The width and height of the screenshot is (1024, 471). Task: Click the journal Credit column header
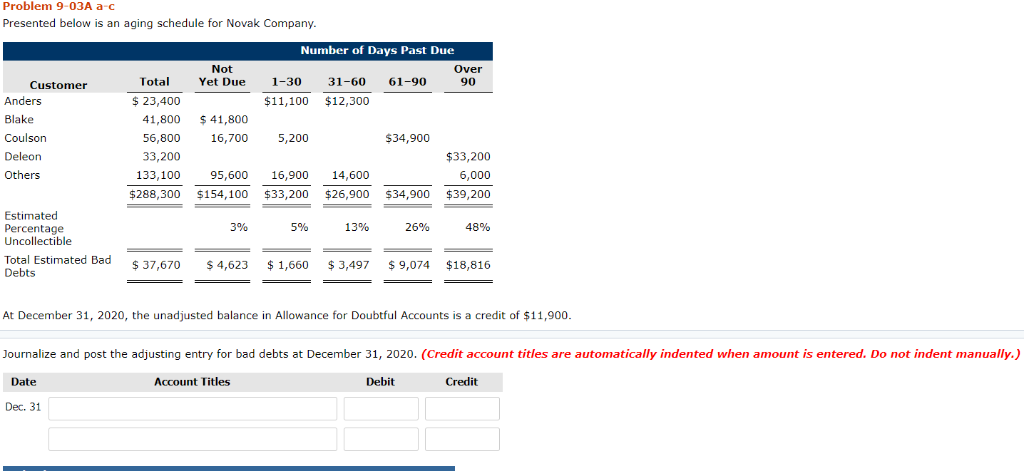(462, 382)
